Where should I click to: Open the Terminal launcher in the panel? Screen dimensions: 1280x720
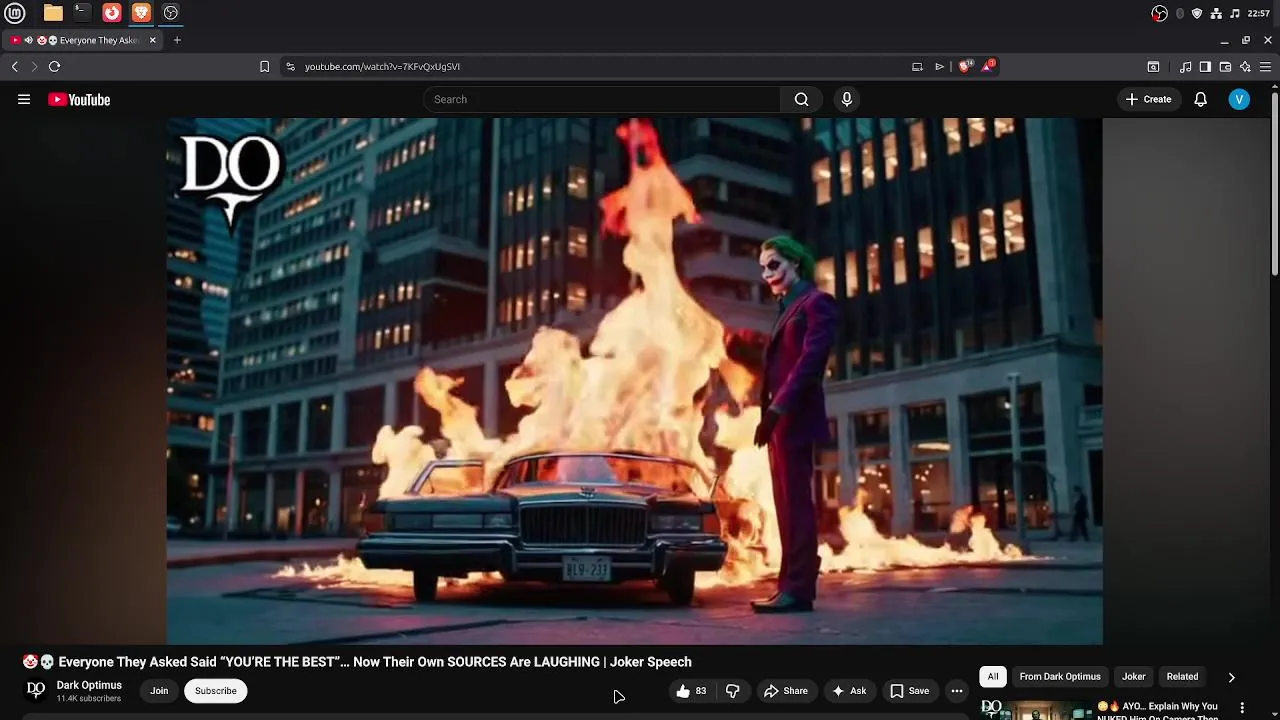[x=82, y=13]
